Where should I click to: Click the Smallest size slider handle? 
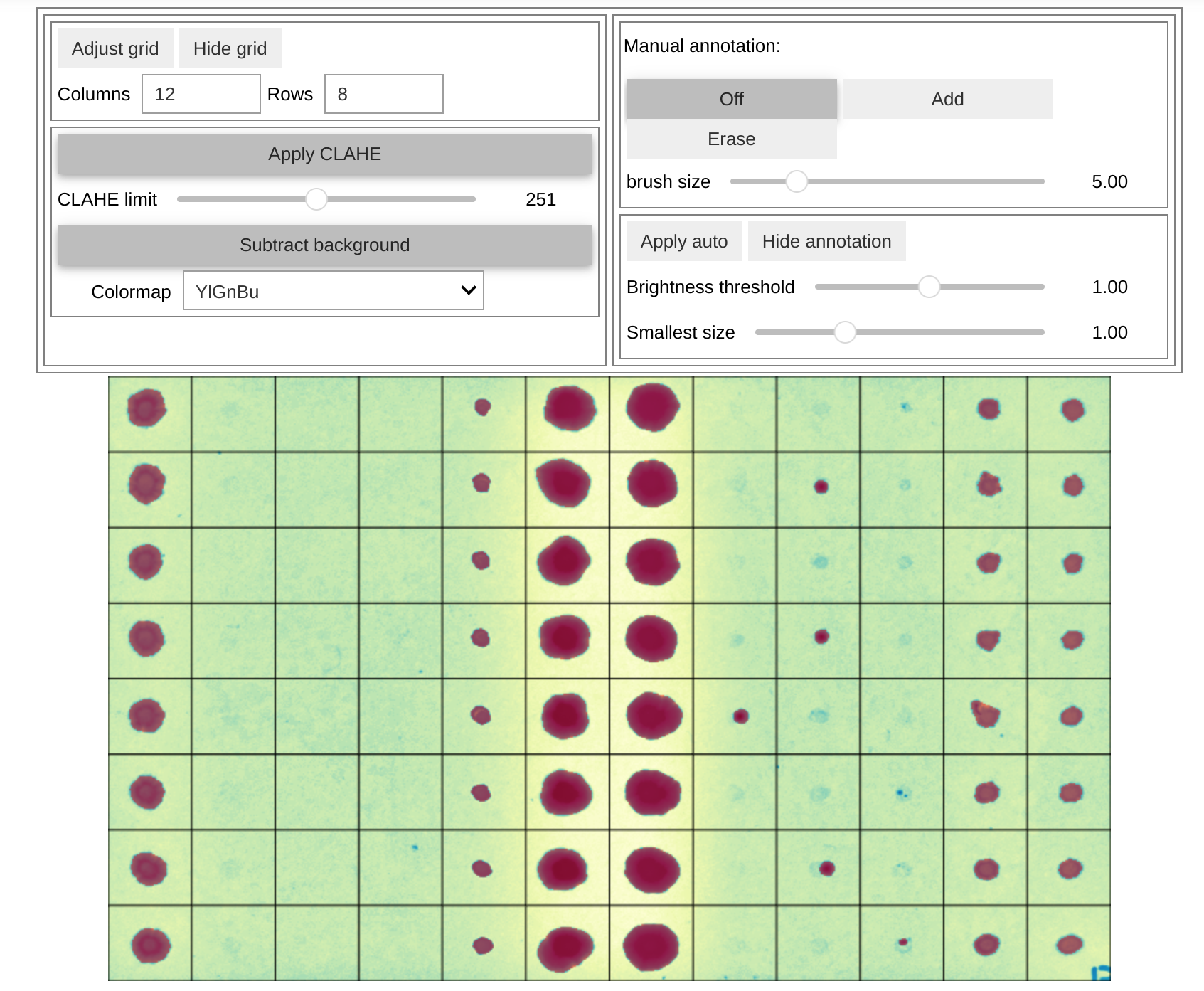[845, 332]
